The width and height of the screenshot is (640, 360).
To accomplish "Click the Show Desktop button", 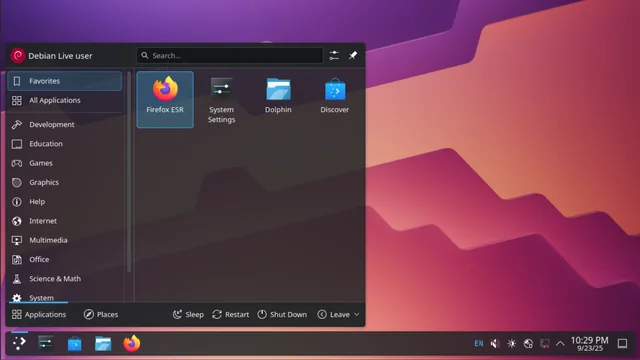I will coord(622,344).
